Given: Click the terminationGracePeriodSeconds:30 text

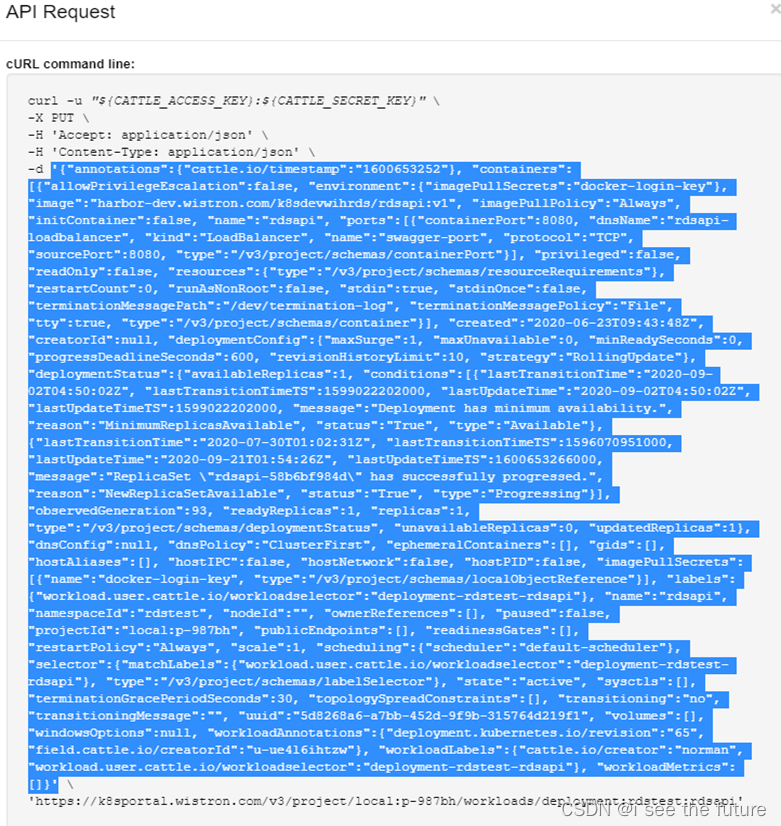Looking at the screenshot, I should (x=164, y=699).
